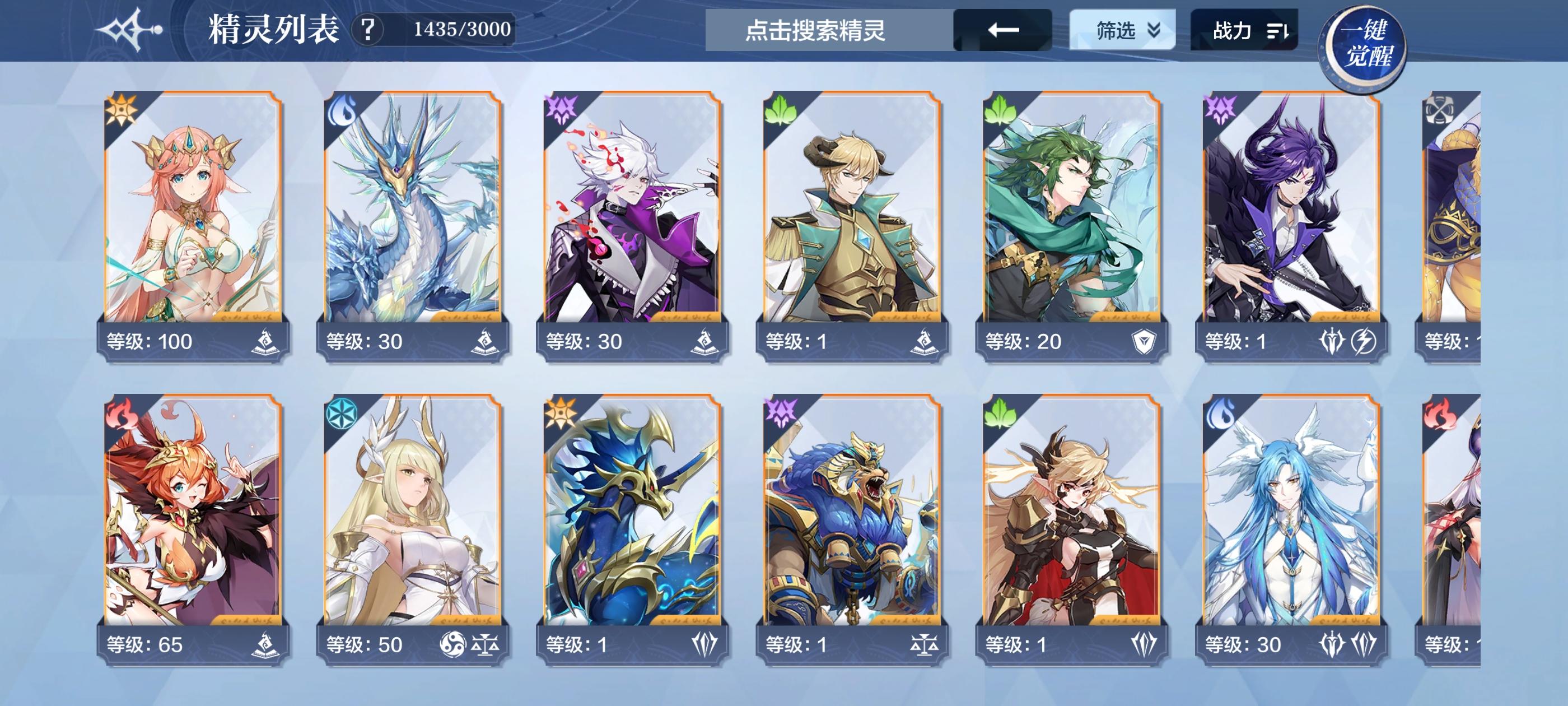Viewport: 1568px width, 706px height.
Task: Select the white-haired level 30 demon card
Action: (x=632, y=226)
